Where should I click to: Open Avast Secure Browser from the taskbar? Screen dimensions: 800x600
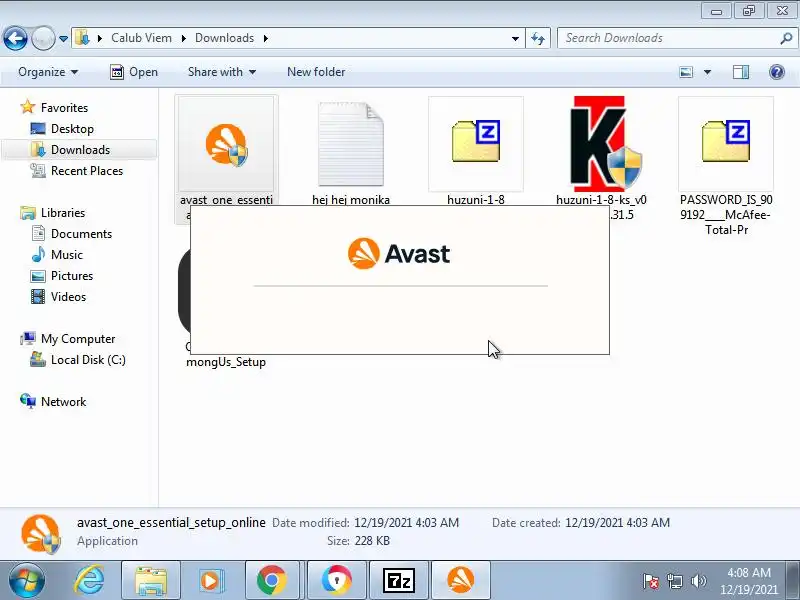(337, 581)
